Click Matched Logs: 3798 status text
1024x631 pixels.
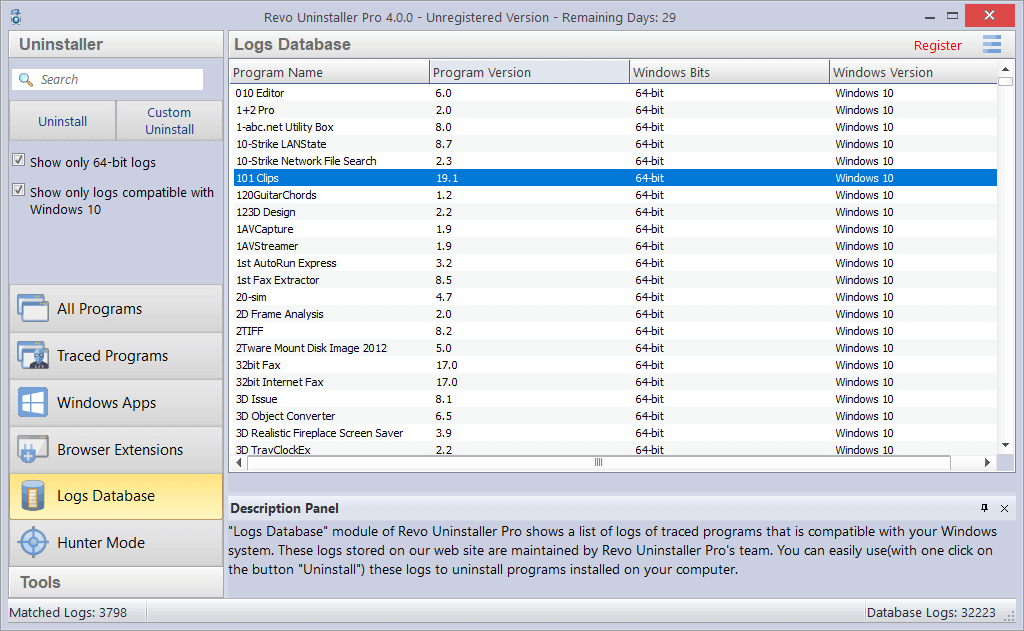(x=68, y=613)
